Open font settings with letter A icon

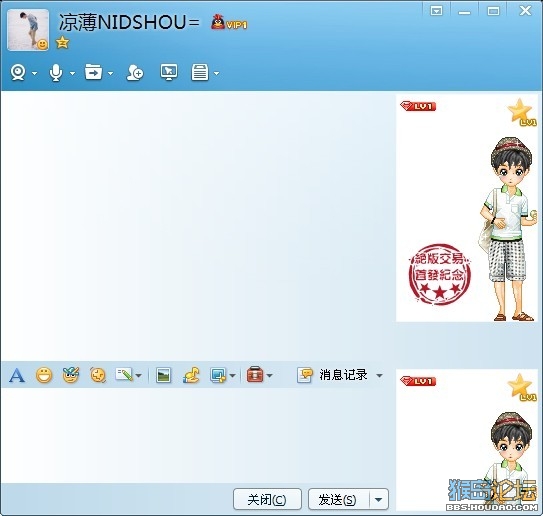point(17,375)
